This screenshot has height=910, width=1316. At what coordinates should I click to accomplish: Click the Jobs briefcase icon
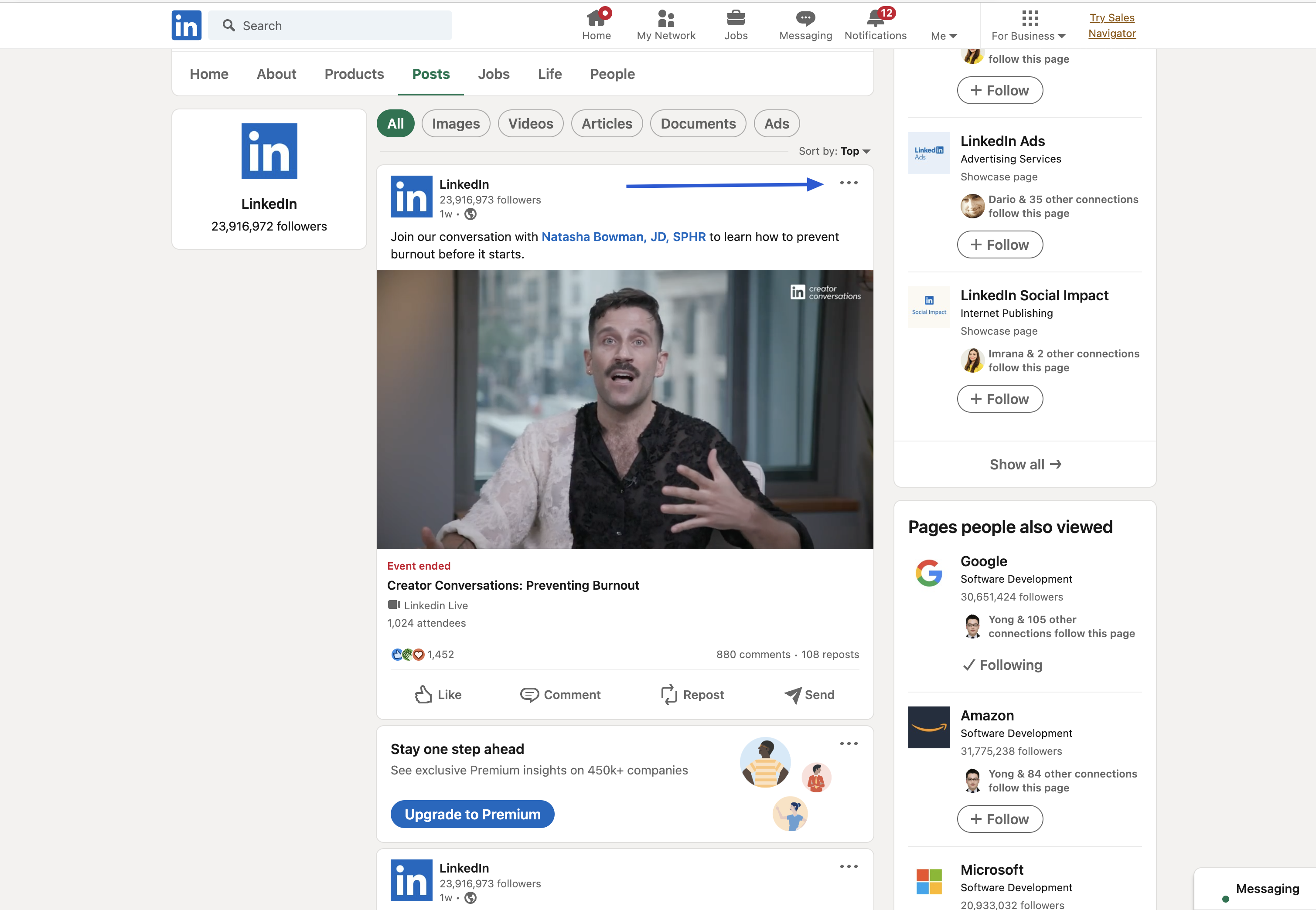(x=735, y=19)
